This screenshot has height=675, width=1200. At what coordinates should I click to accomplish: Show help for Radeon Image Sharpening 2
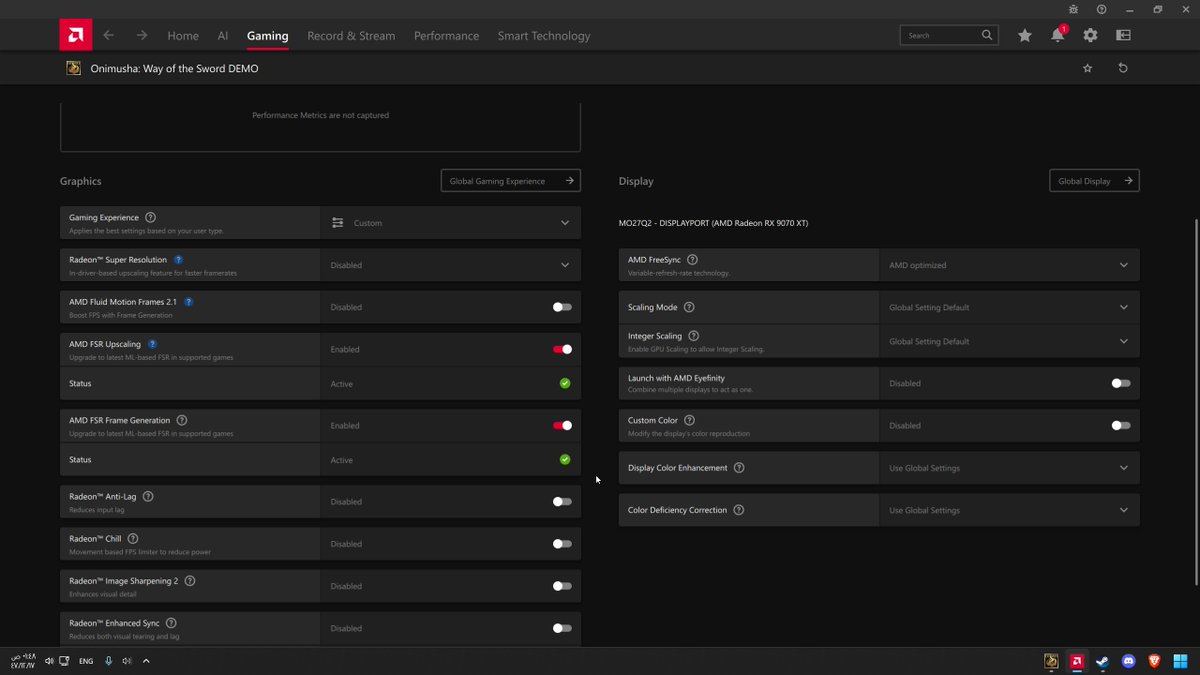(x=190, y=580)
